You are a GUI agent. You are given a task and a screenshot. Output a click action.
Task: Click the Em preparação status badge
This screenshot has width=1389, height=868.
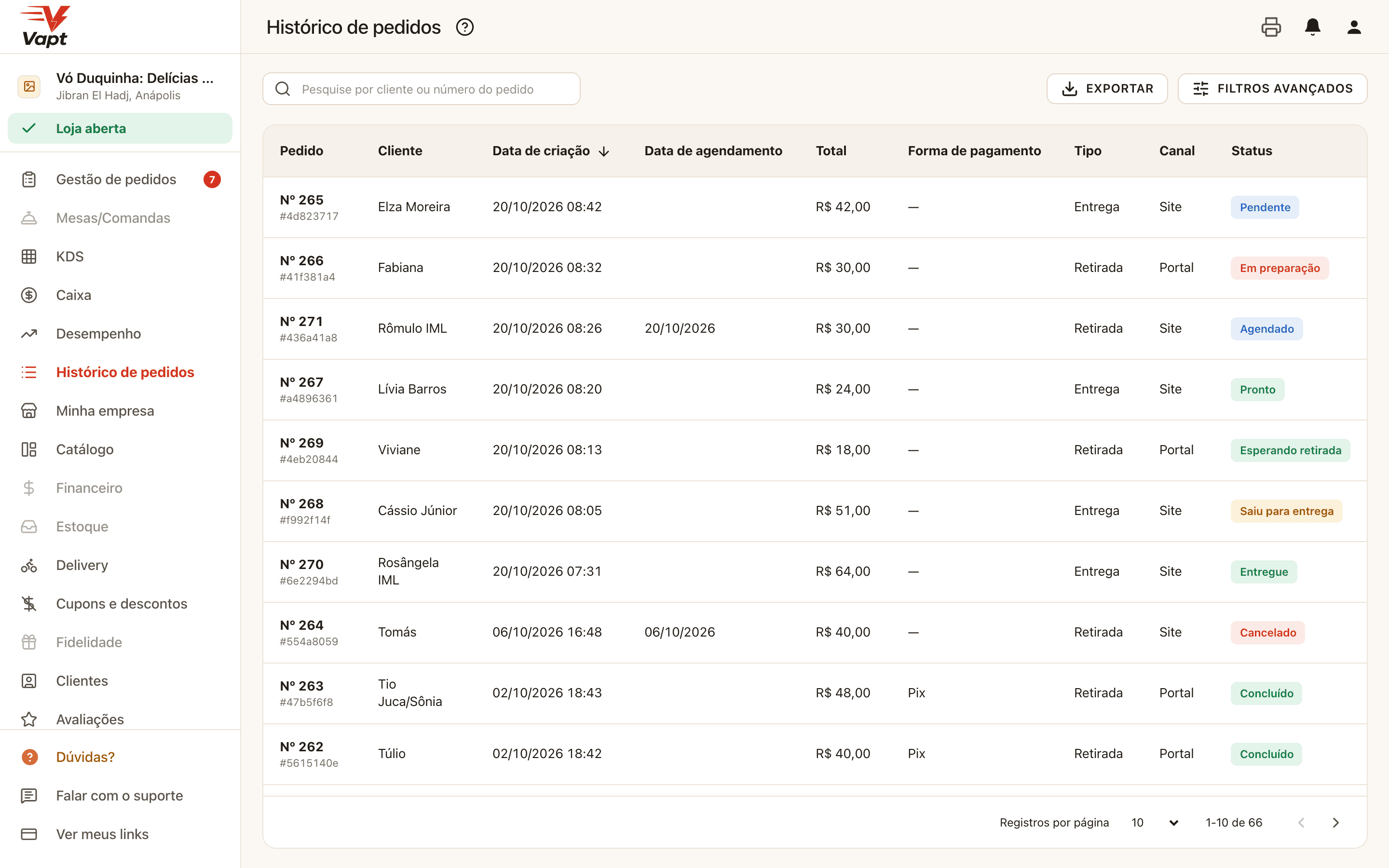(x=1280, y=268)
